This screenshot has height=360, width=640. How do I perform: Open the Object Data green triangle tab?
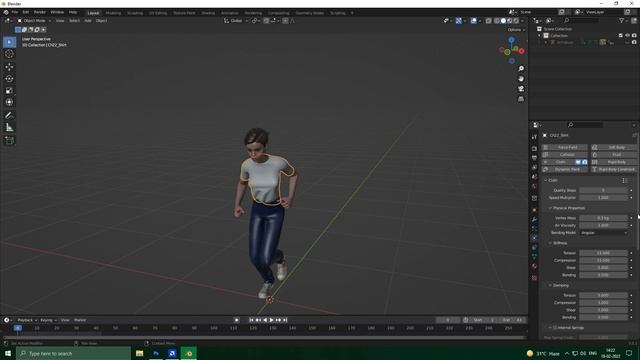[x=534, y=257]
